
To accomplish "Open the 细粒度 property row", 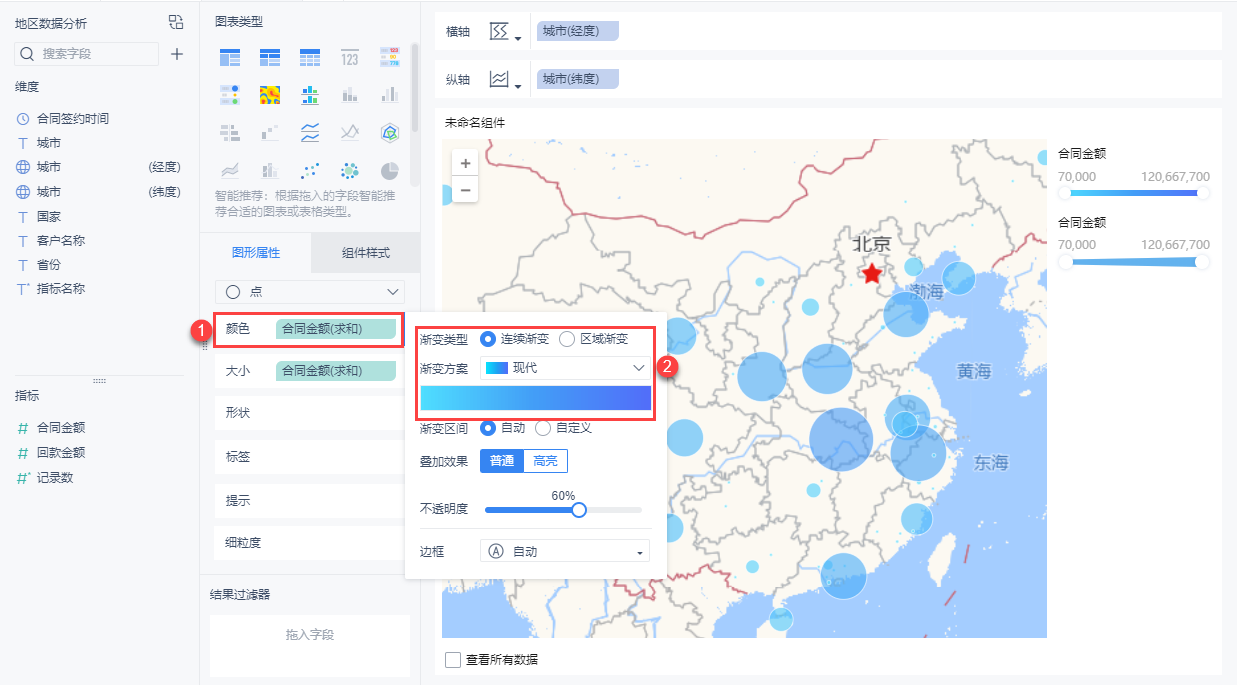I will (x=309, y=543).
